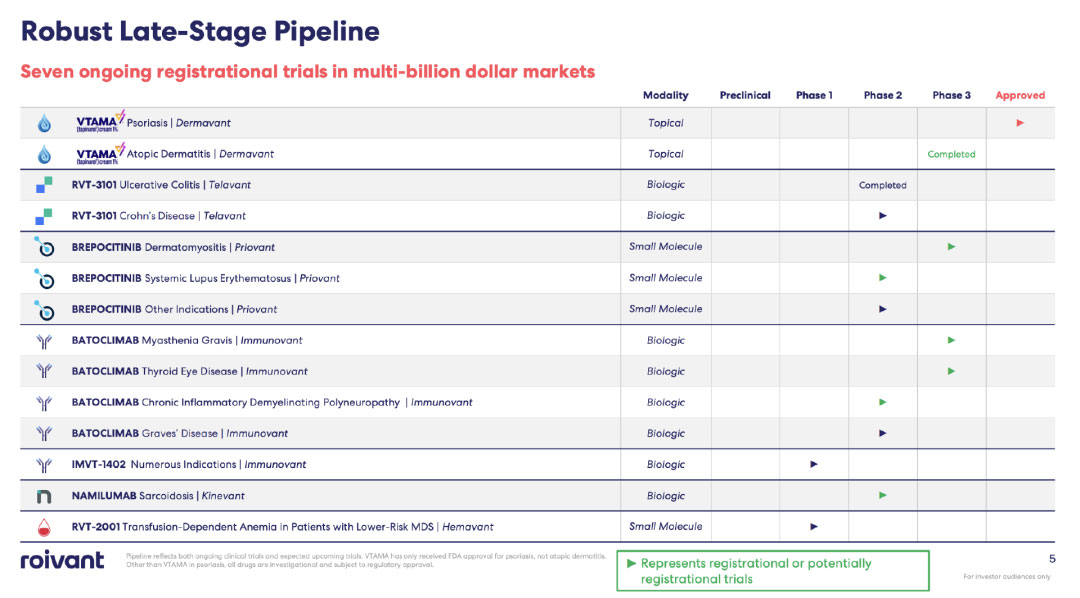Click the Completed label in the Ulcerative Colitis row
This screenshot has width=1080, height=598.
(x=882, y=185)
